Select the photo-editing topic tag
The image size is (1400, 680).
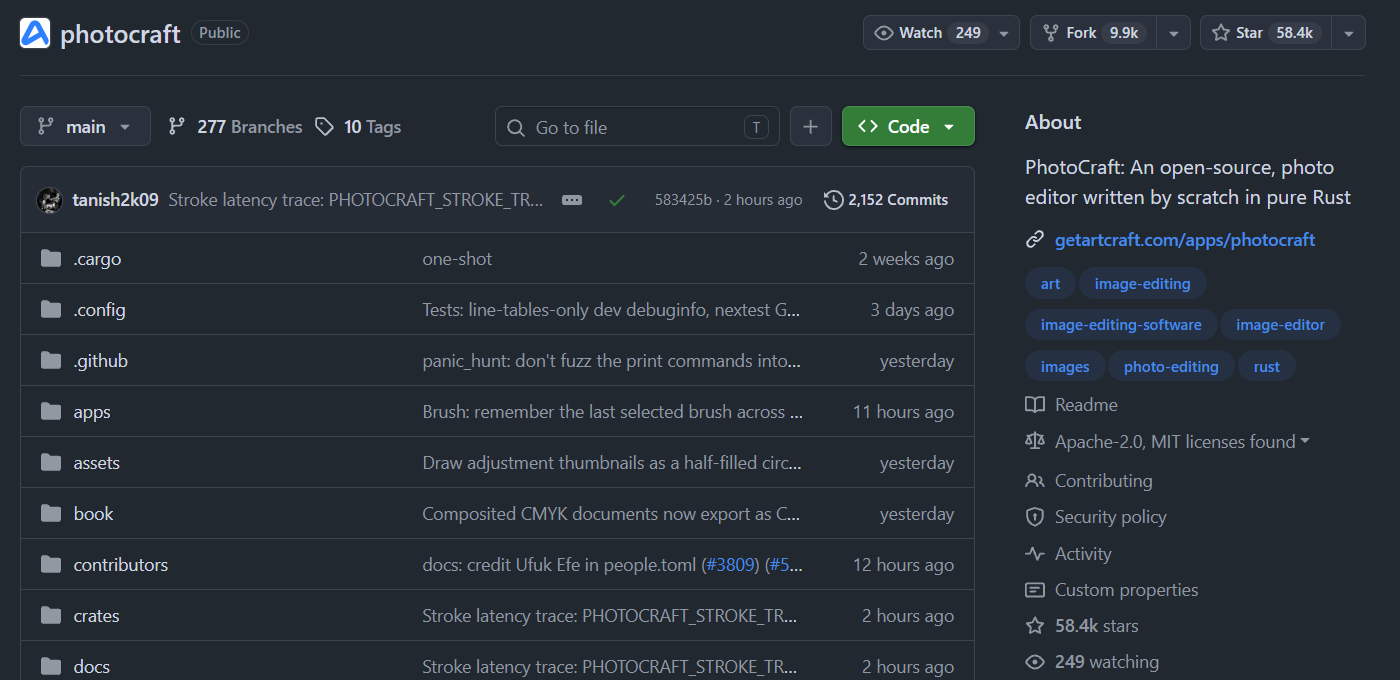click(x=1171, y=367)
